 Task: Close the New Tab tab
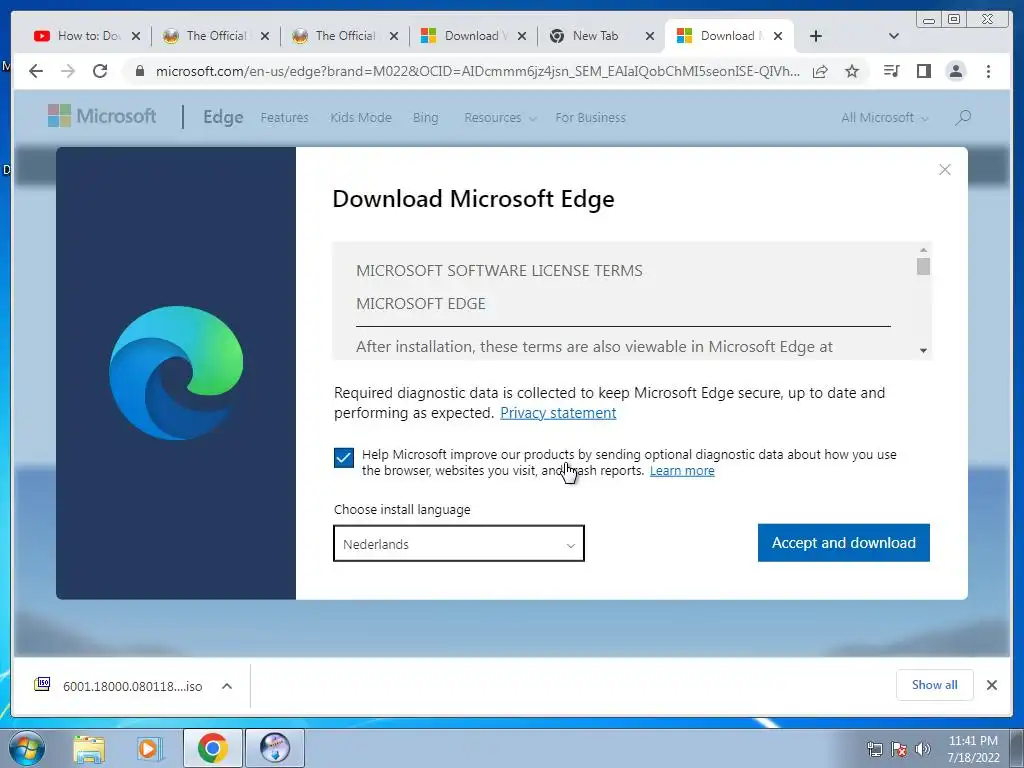click(650, 36)
